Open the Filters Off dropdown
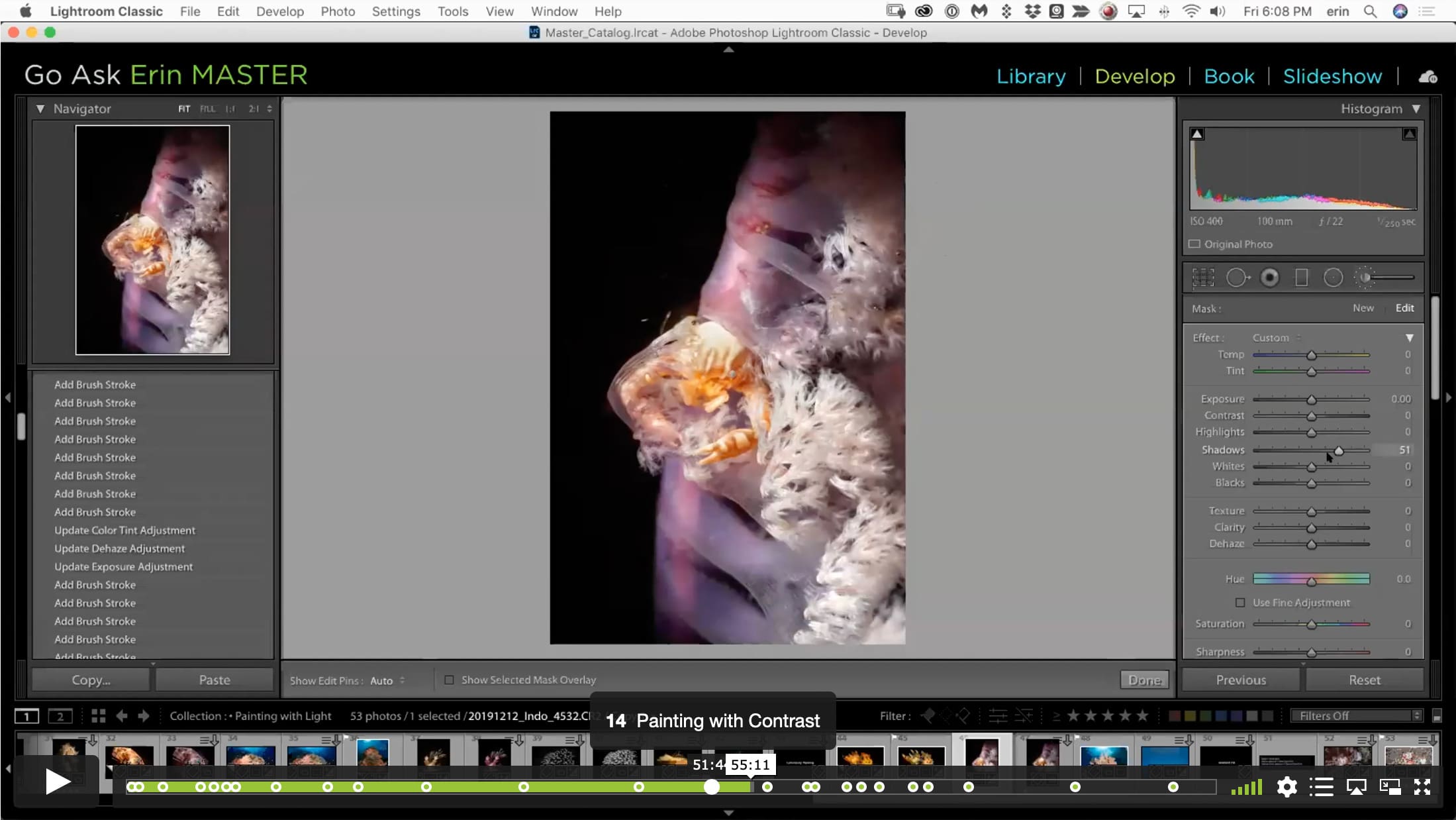1456x820 pixels. pyautogui.click(x=1357, y=716)
